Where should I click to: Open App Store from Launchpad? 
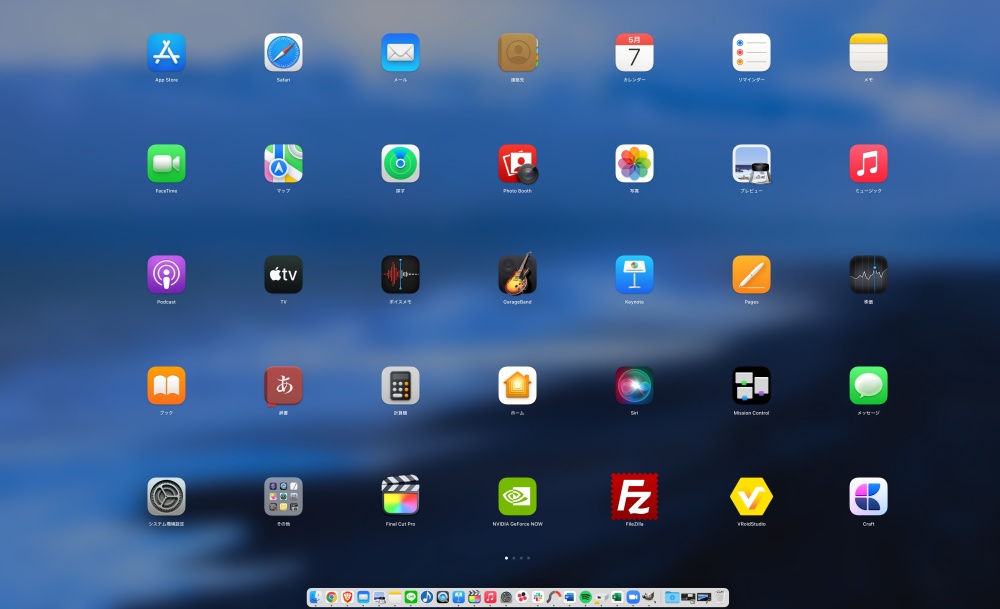166,52
